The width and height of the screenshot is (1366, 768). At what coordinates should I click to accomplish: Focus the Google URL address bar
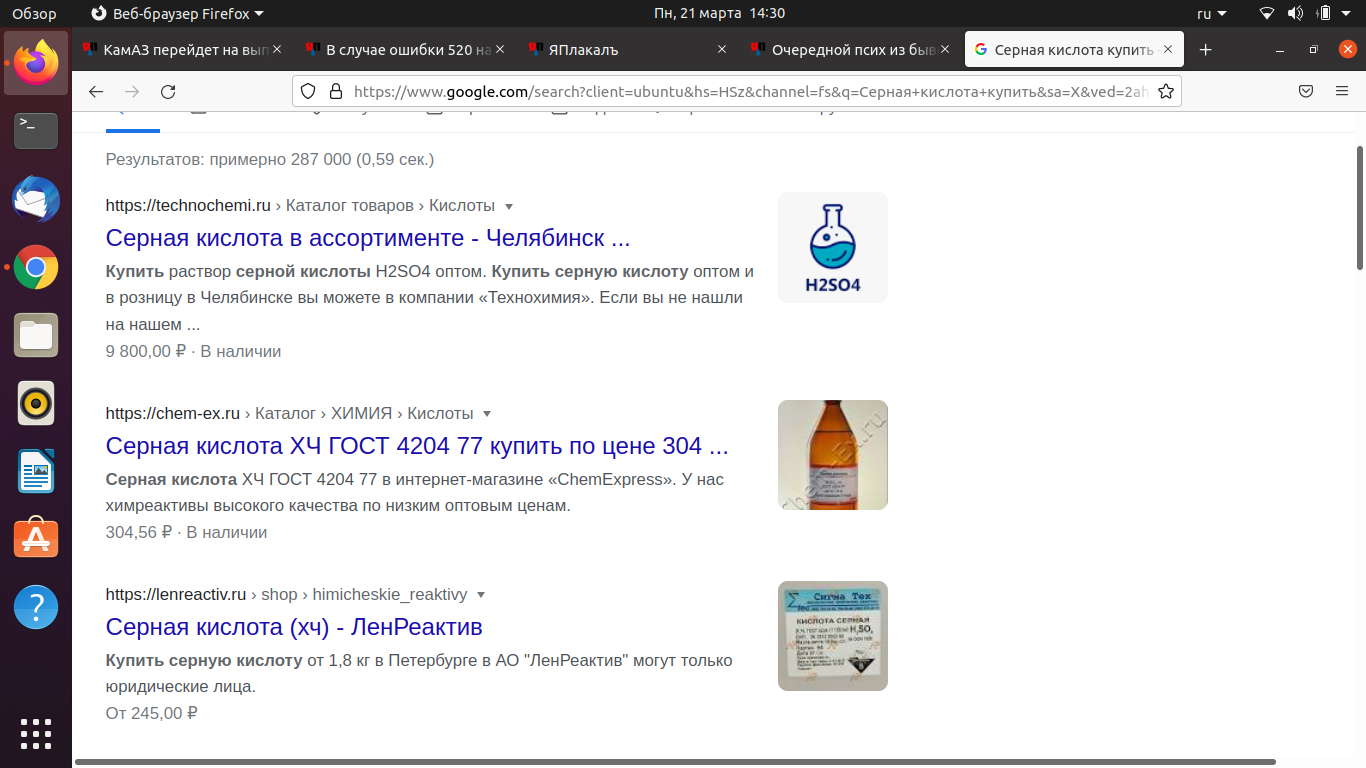pyautogui.click(x=750, y=91)
